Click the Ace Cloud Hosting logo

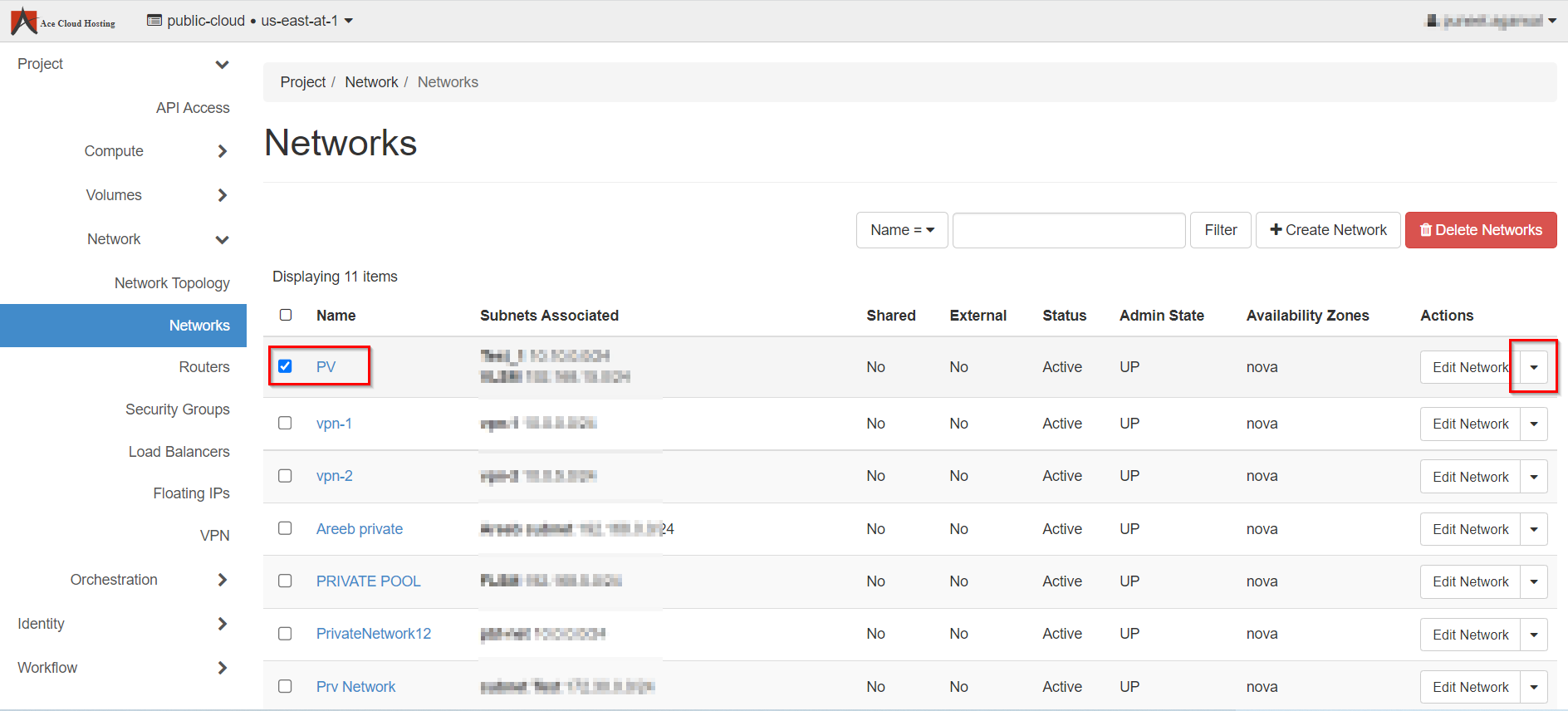(x=63, y=21)
